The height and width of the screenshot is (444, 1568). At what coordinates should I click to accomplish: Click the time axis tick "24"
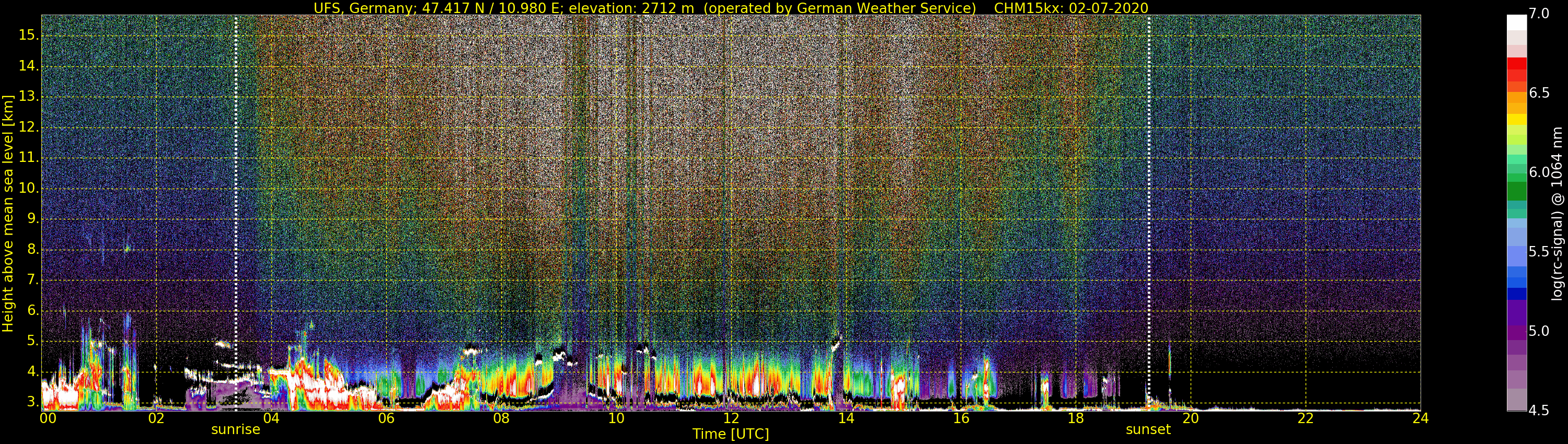pyautogui.click(x=1420, y=418)
